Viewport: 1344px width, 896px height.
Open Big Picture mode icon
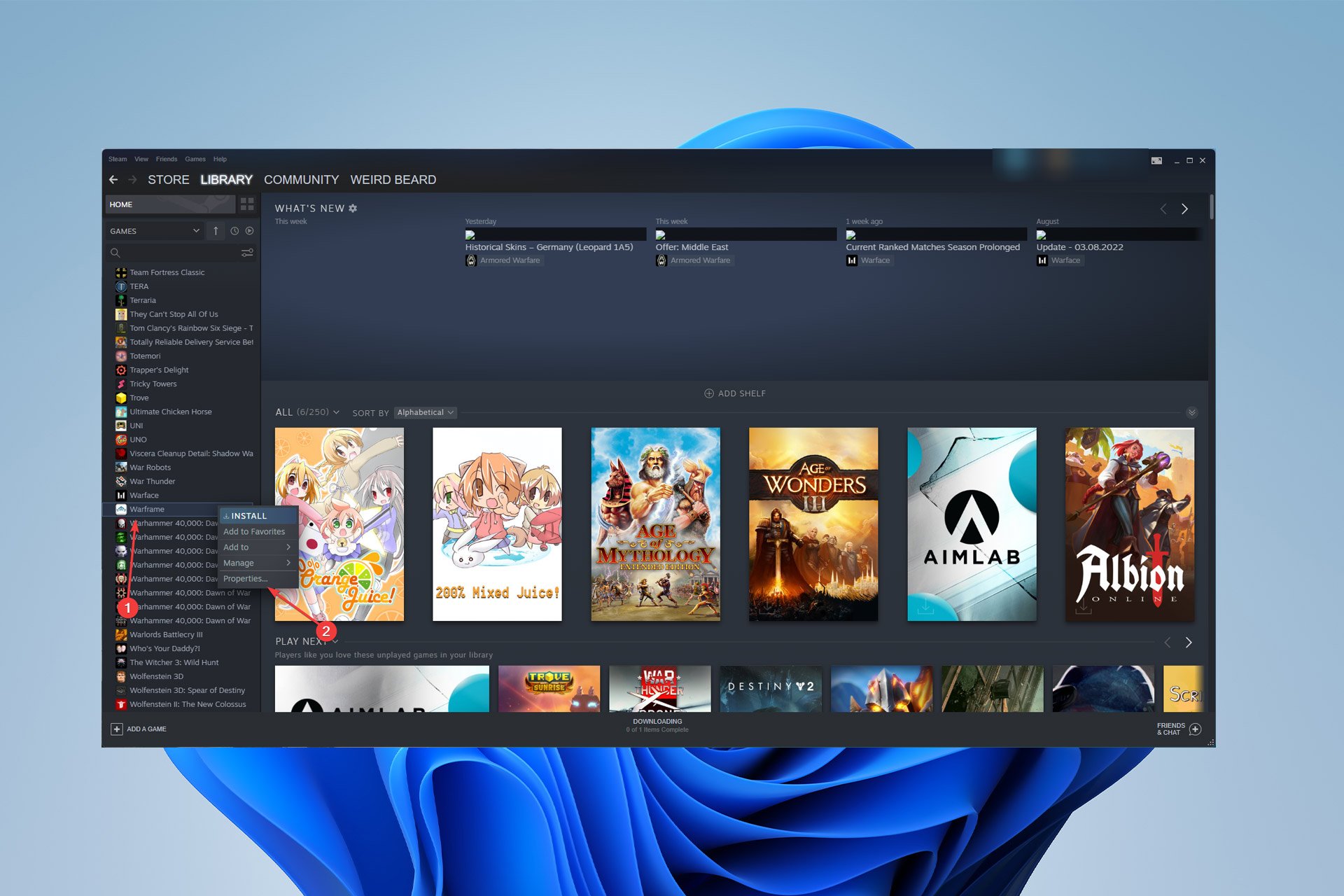(x=1156, y=161)
